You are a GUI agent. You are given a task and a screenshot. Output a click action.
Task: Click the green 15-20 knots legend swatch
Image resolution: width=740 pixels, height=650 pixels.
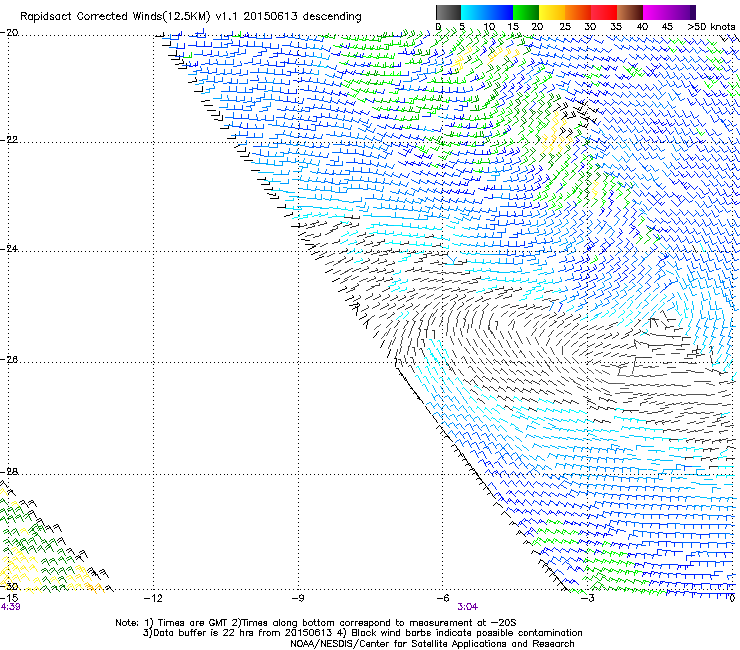pos(526,12)
